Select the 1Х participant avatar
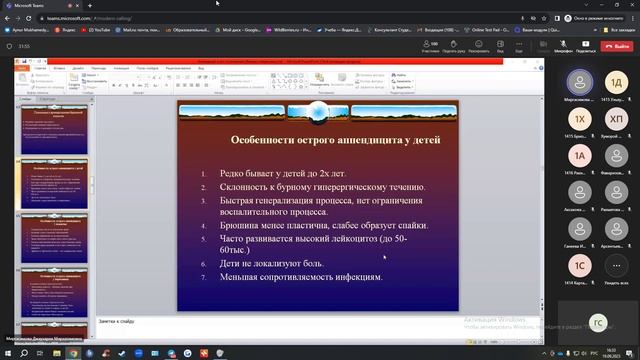640x360 pixels. coord(580,119)
